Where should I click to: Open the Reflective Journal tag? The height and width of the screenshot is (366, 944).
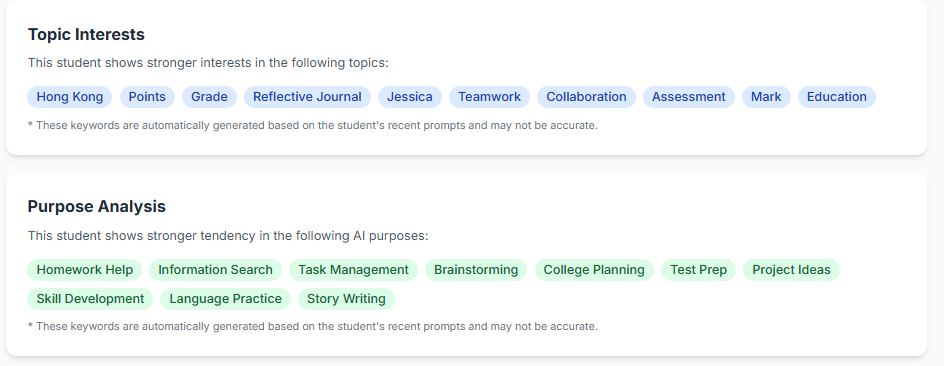[x=307, y=97]
